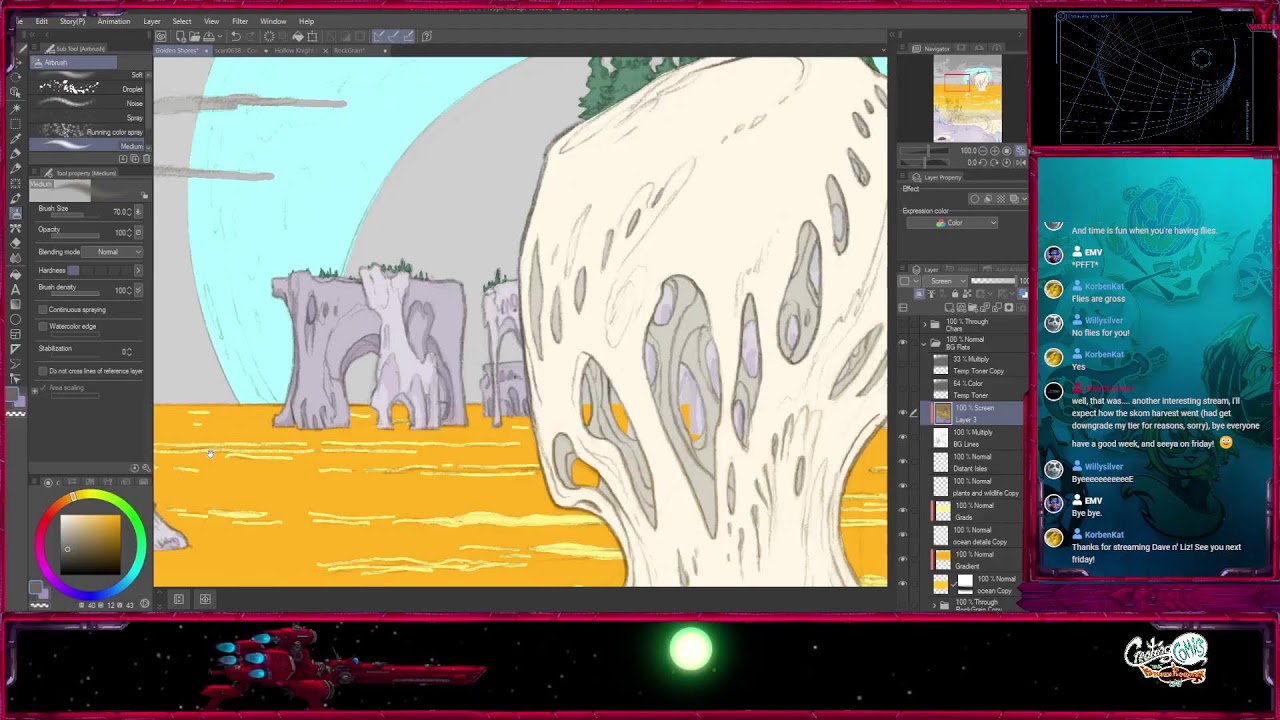Select the Medium airbrush sub tool

[90, 146]
